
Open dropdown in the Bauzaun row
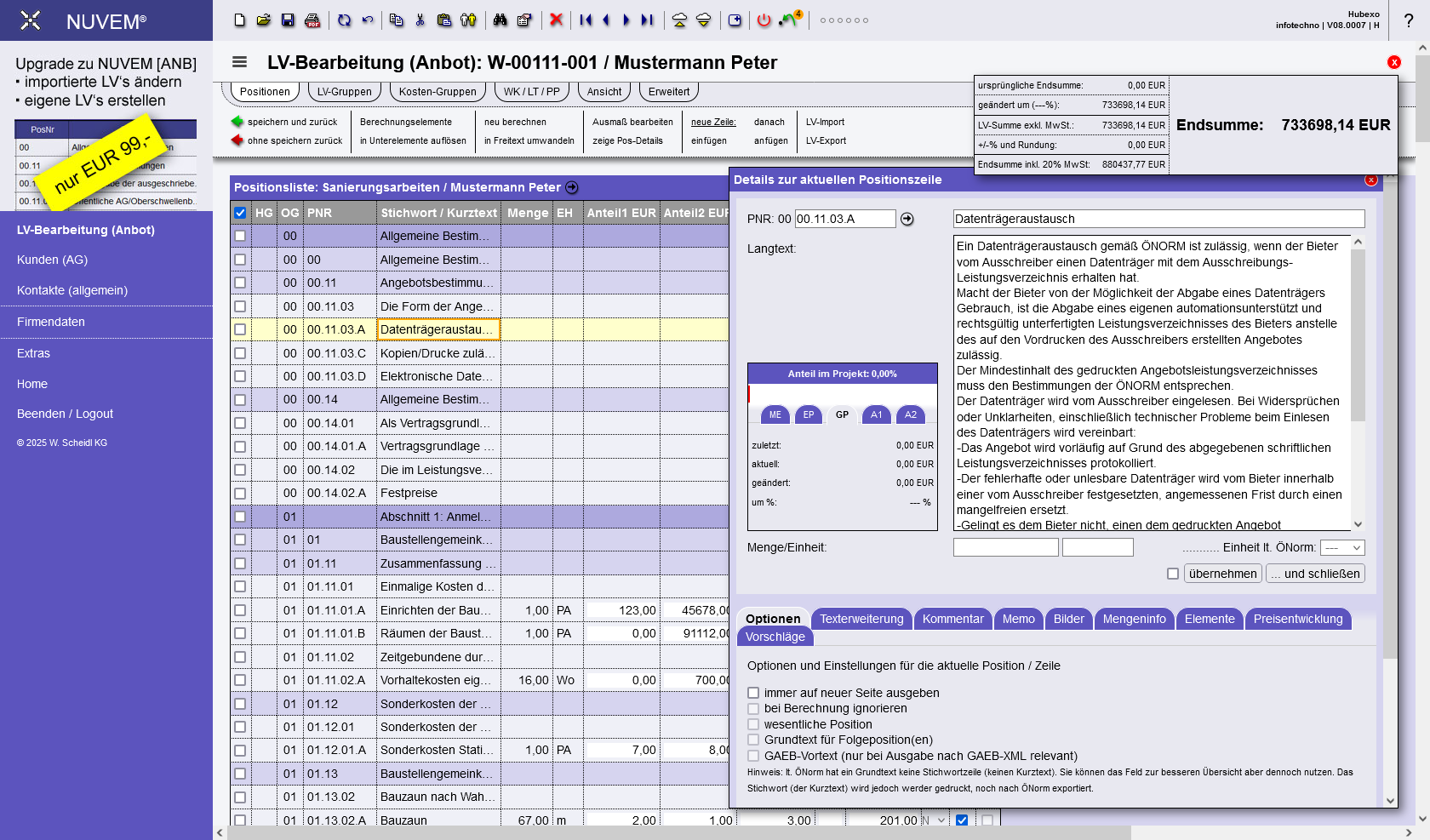[933, 820]
